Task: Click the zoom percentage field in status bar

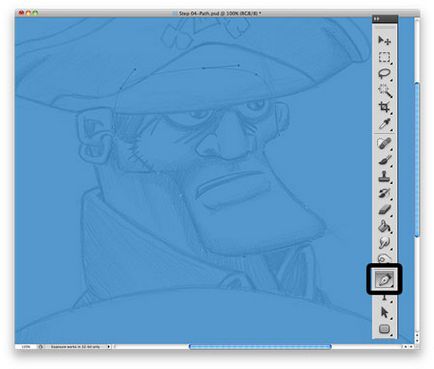Action: (26, 347)
